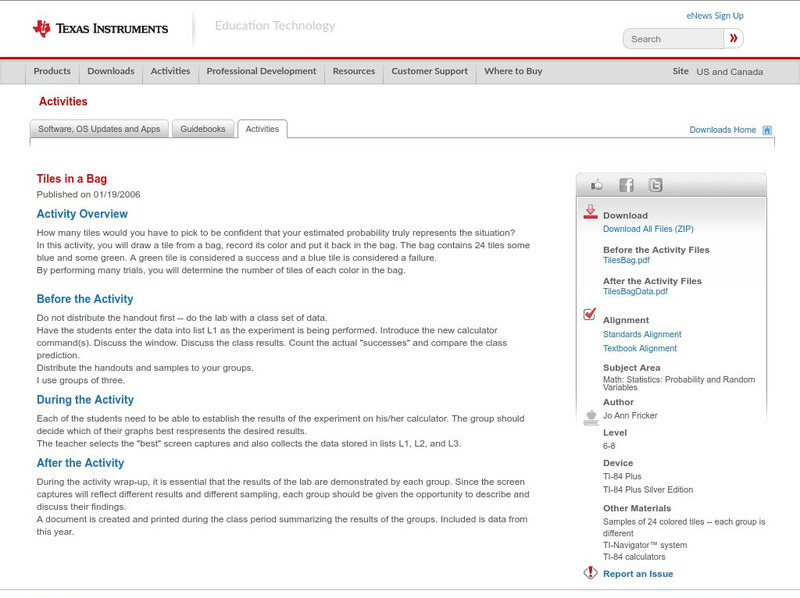Open the Professional Development menu
800x598 pixels.
261,72
